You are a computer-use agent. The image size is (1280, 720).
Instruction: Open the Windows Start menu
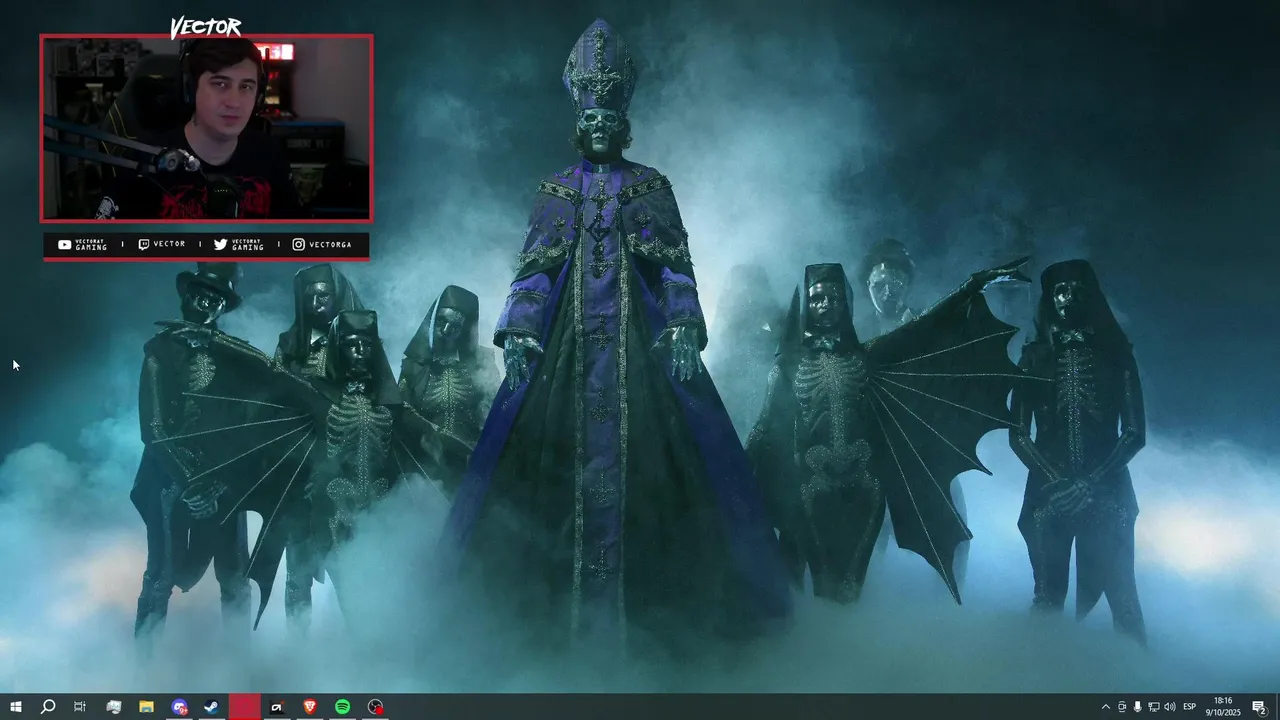point(16,707)
